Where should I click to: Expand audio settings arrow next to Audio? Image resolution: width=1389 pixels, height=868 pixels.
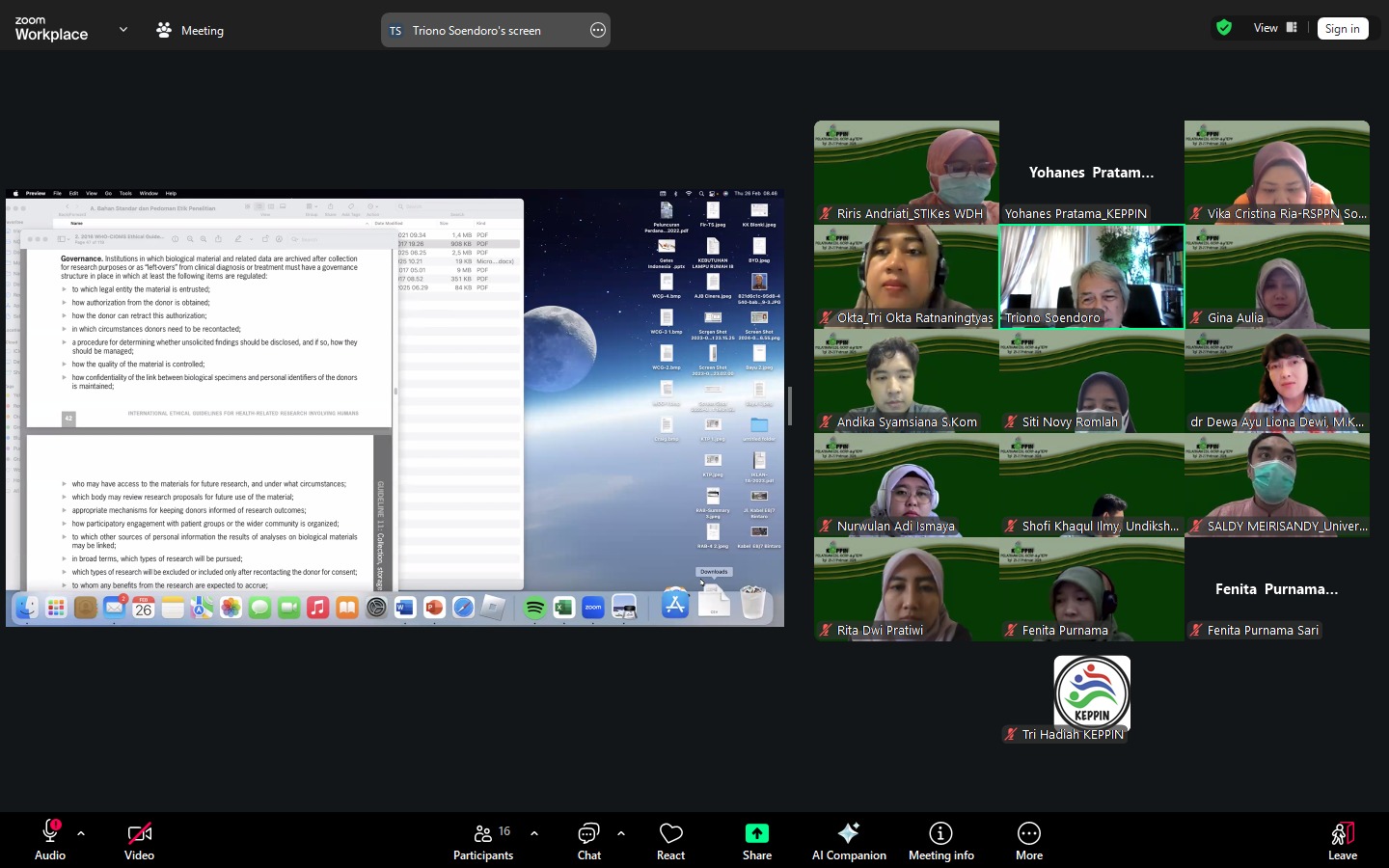click(81, 833)
